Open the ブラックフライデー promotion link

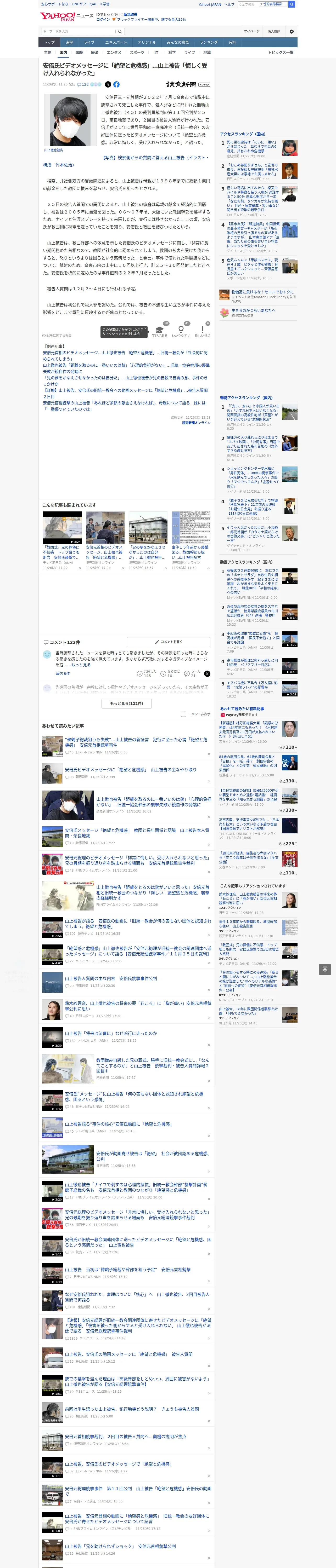point(151,20)
